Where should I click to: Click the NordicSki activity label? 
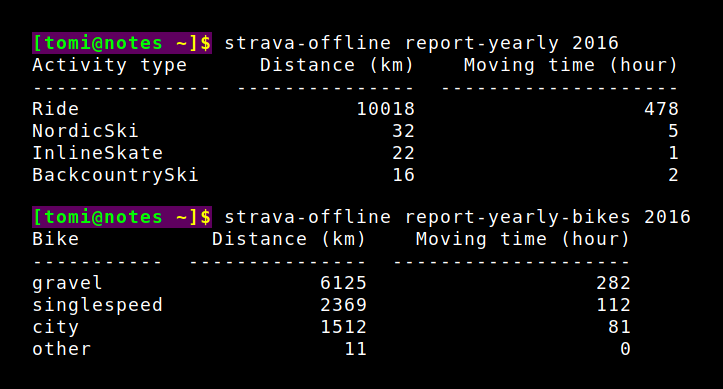point(85,131)
